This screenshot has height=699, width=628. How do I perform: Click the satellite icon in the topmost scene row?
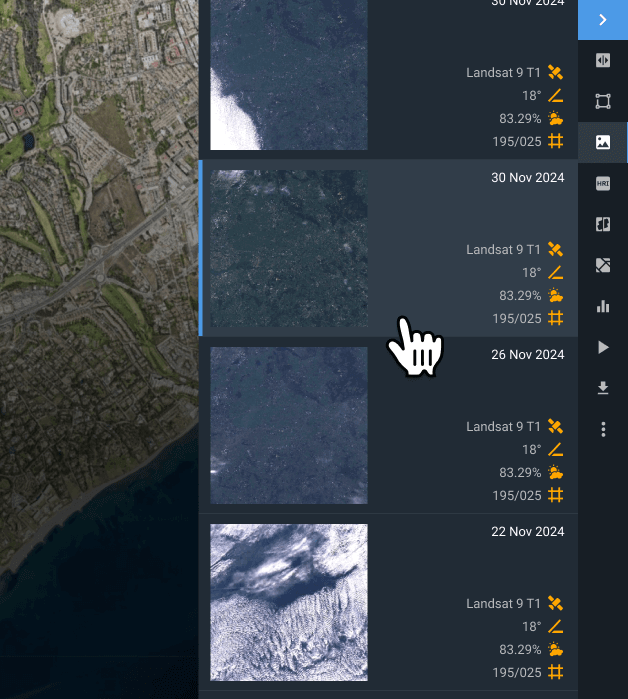tap(555, 73)
